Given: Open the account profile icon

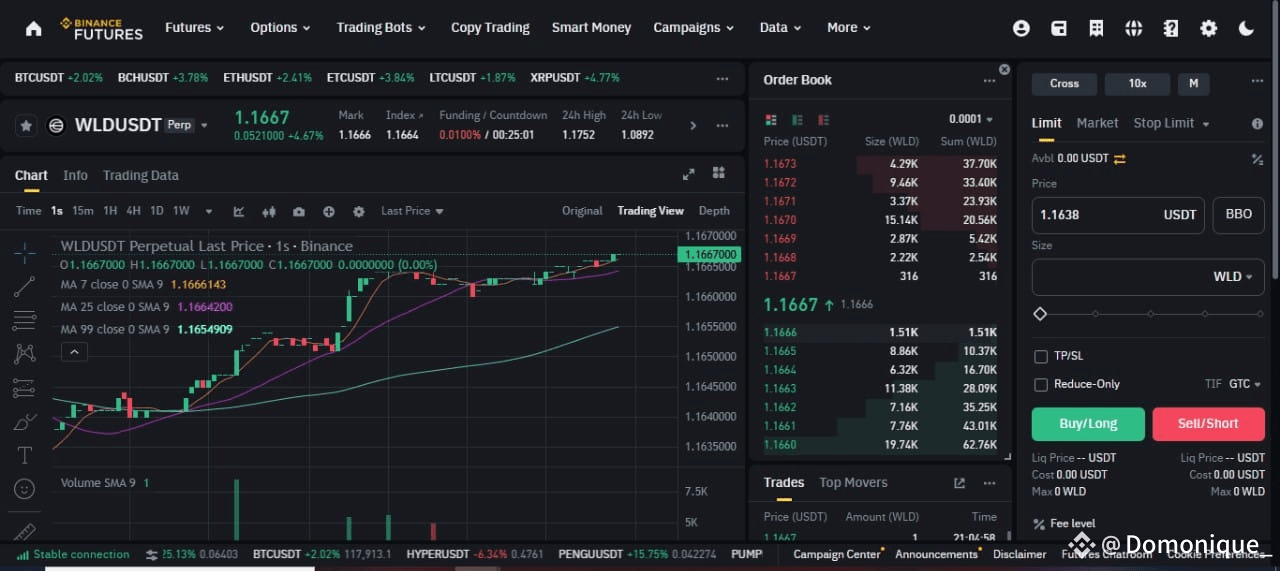Looking at the screenshot, I should 1021,28.
